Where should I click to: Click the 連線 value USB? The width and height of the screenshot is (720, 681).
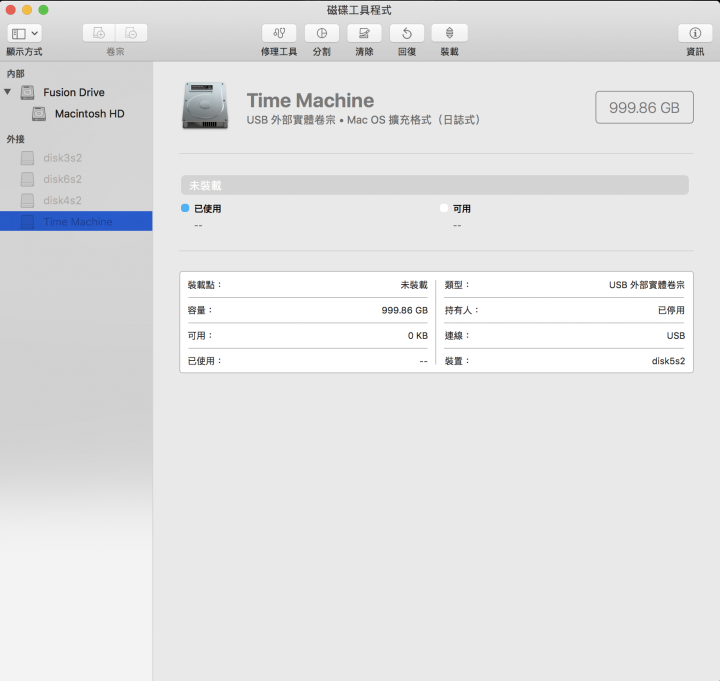click(x=675, y=336)
